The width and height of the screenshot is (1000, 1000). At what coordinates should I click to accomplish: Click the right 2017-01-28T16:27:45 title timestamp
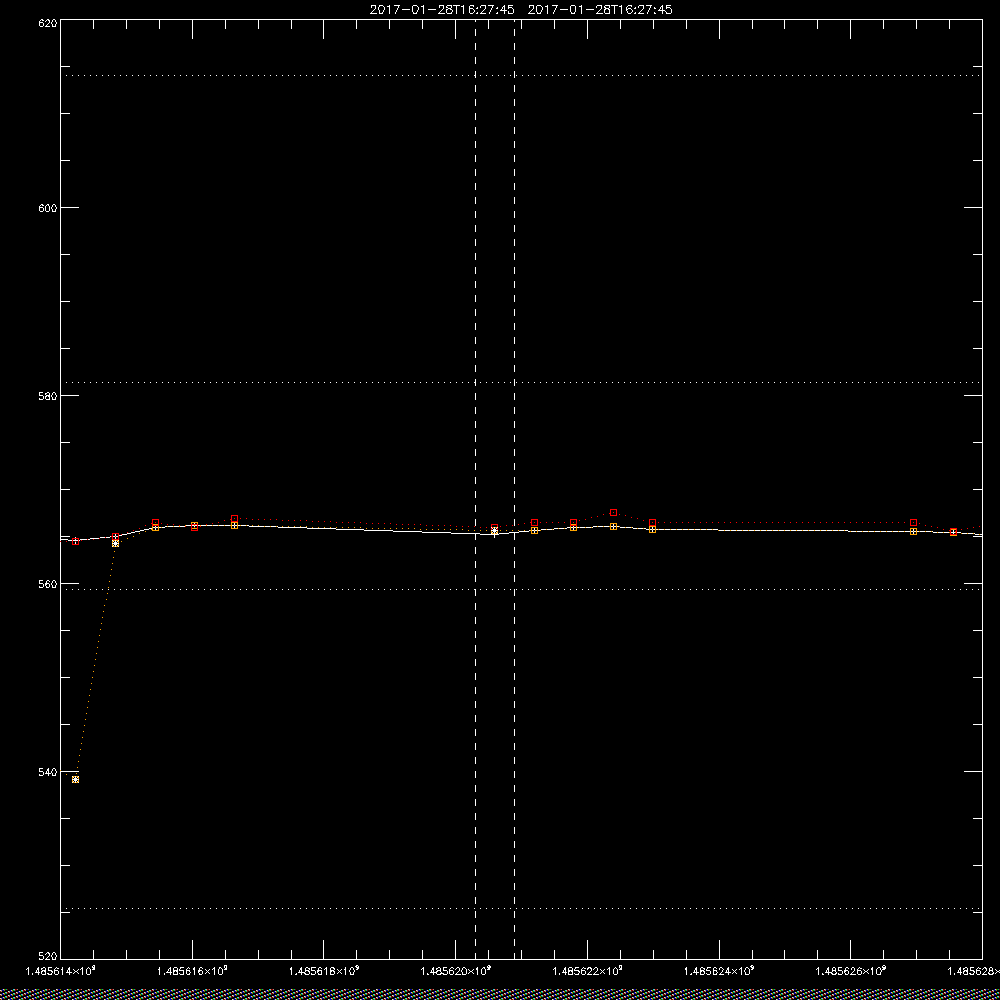[600, 10]
